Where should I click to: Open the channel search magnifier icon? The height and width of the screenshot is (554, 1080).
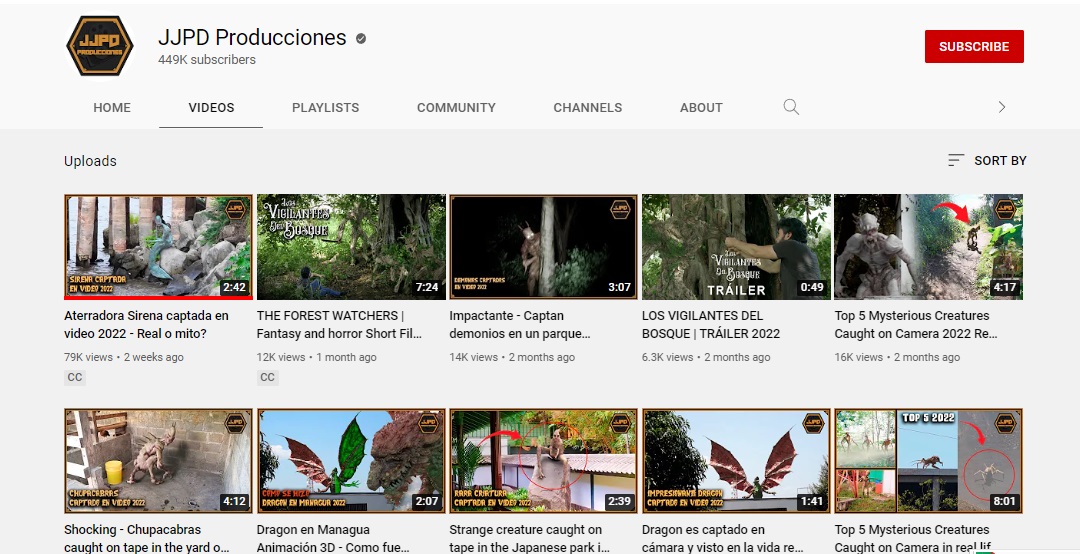[791, 107]
